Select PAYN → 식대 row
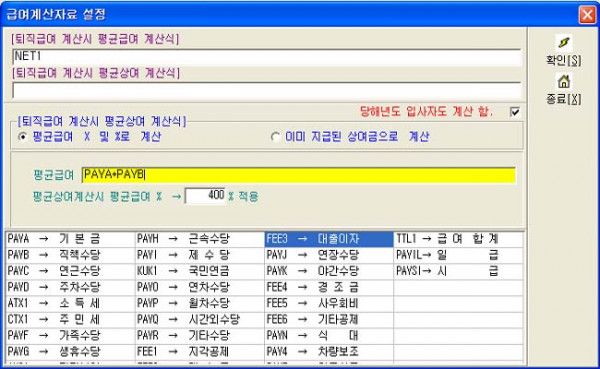 pos(329,335)
